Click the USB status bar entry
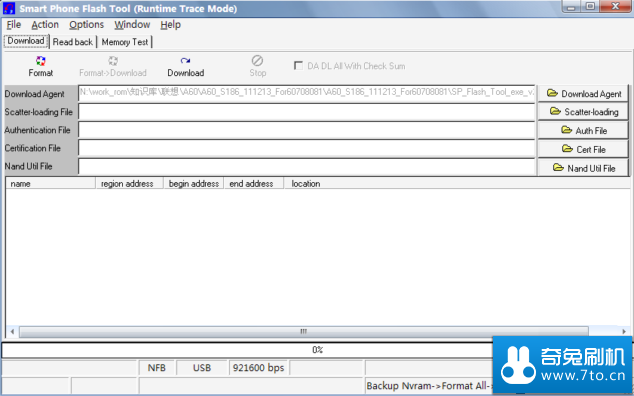The width and height of the screenshot is (634, 396). point(202,368)
